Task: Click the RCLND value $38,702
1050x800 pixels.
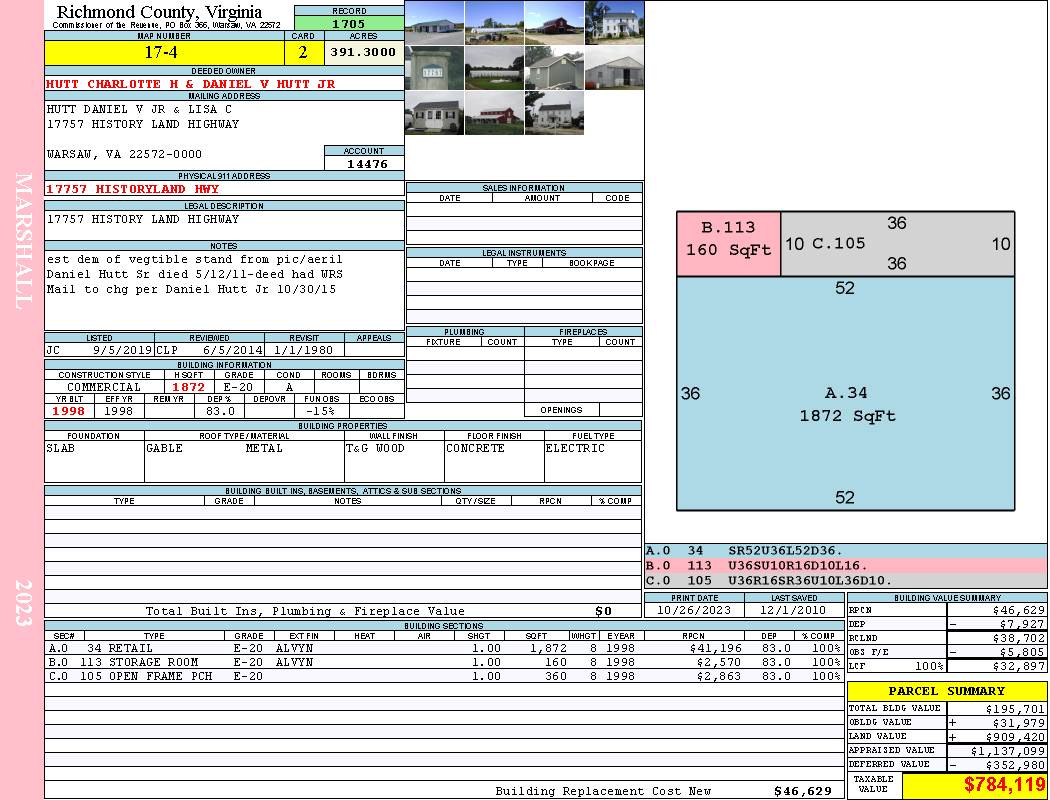Action: click(1019, 638)
